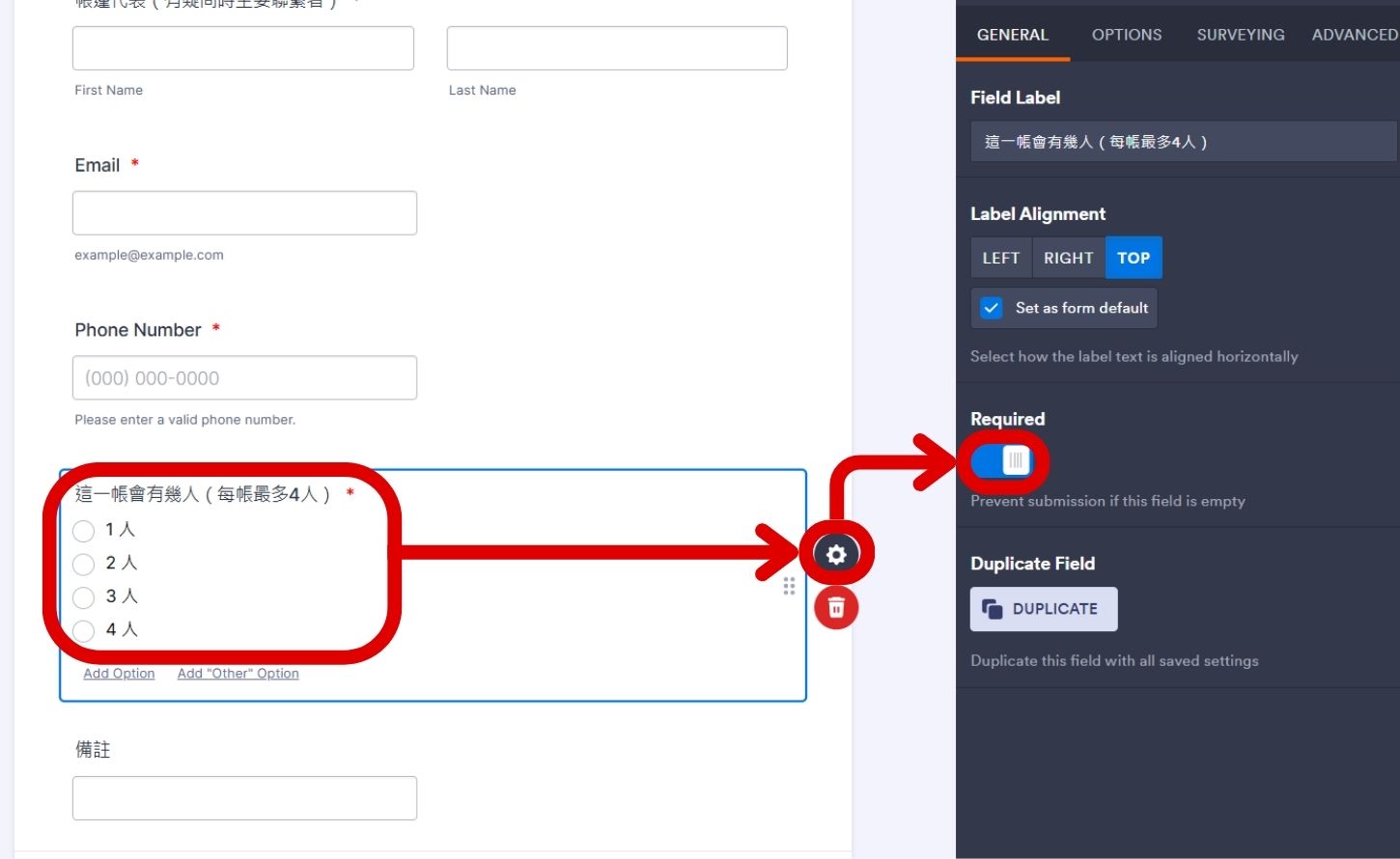This screenshot has width=1400, height=859.
Task: Go to the ADVANCED tab
Action: pyautogui.click(x=1354, y=35)
